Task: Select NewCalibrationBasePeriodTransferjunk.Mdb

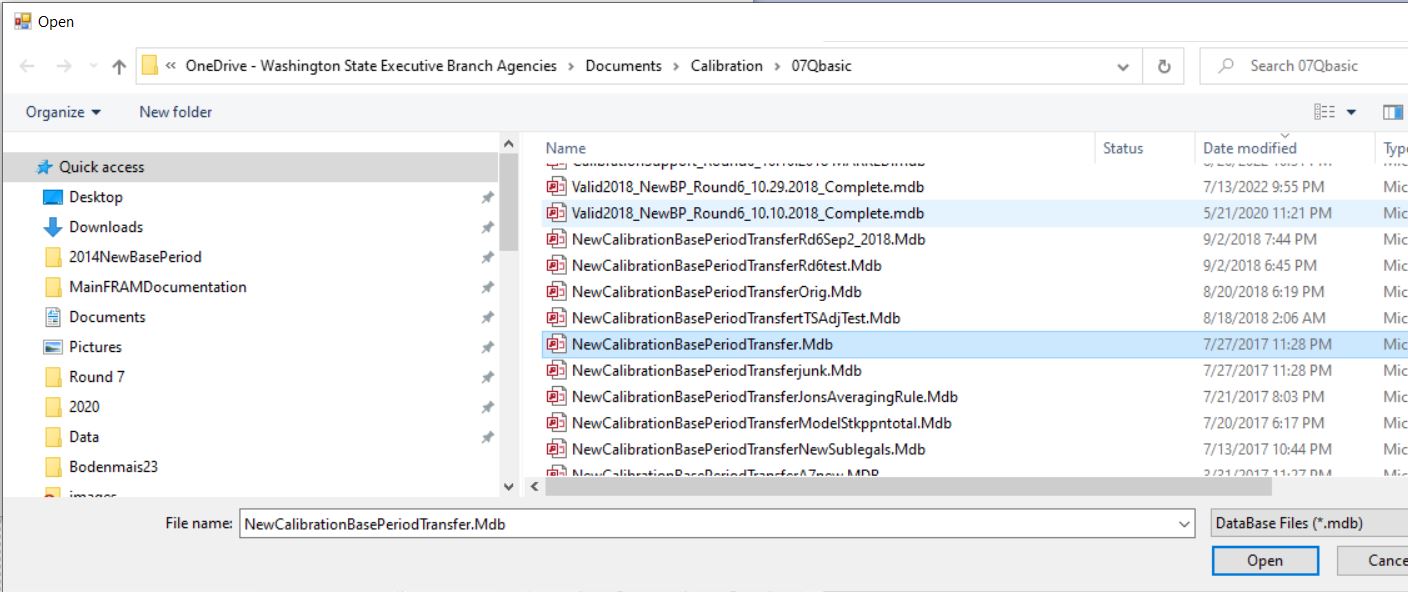Action: (x=717, y=370)
